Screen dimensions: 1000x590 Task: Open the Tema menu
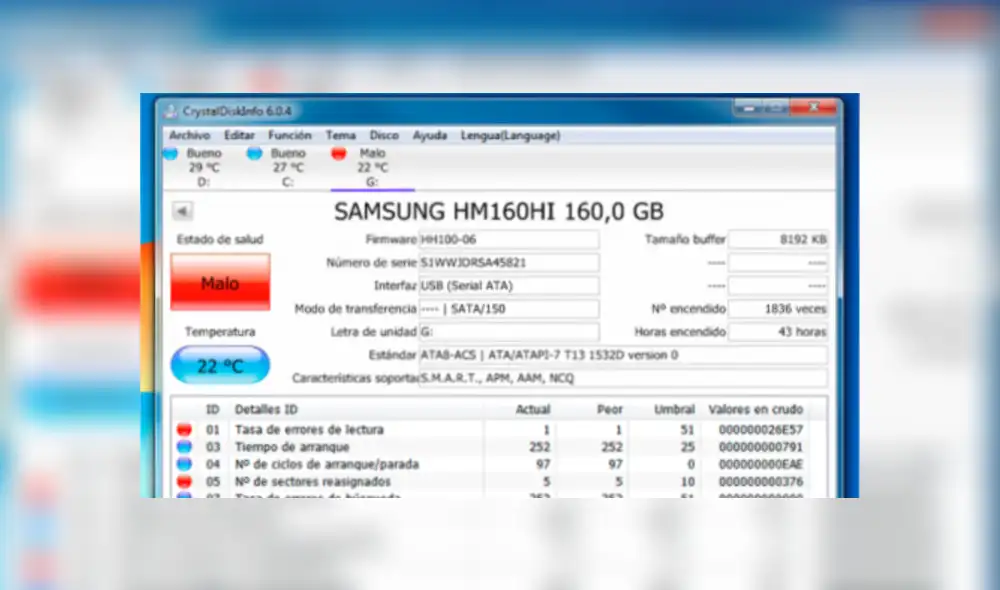(x=340, y=135)
